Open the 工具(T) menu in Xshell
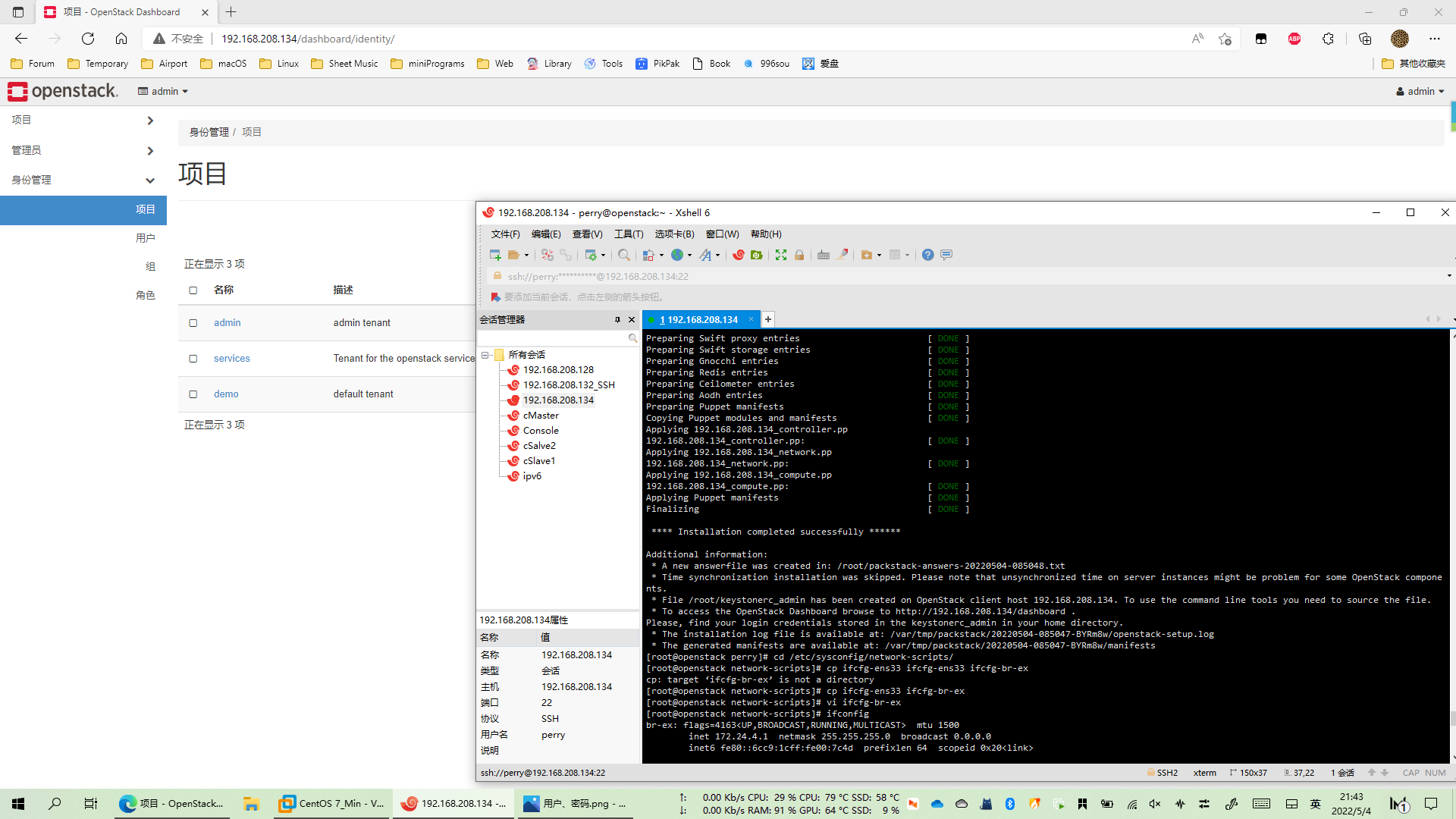Image resolution: width=1456 pixels, height=819 pixels. [x=628, y=234]
